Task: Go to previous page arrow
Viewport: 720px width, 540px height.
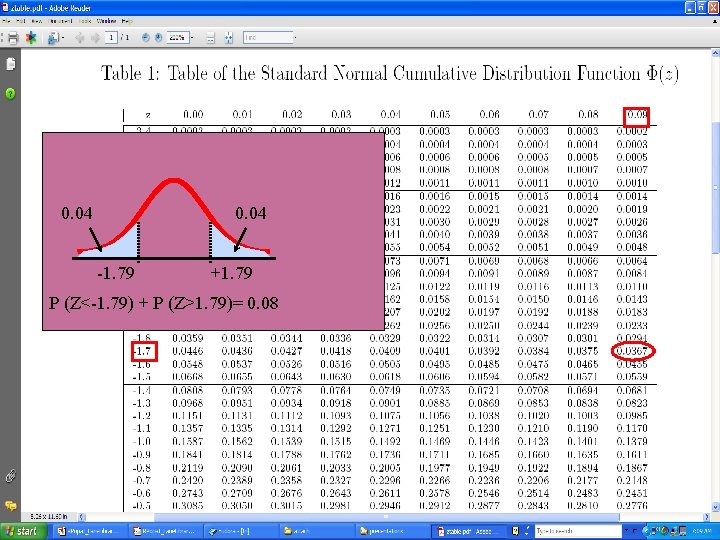Action: click(80, 38)
